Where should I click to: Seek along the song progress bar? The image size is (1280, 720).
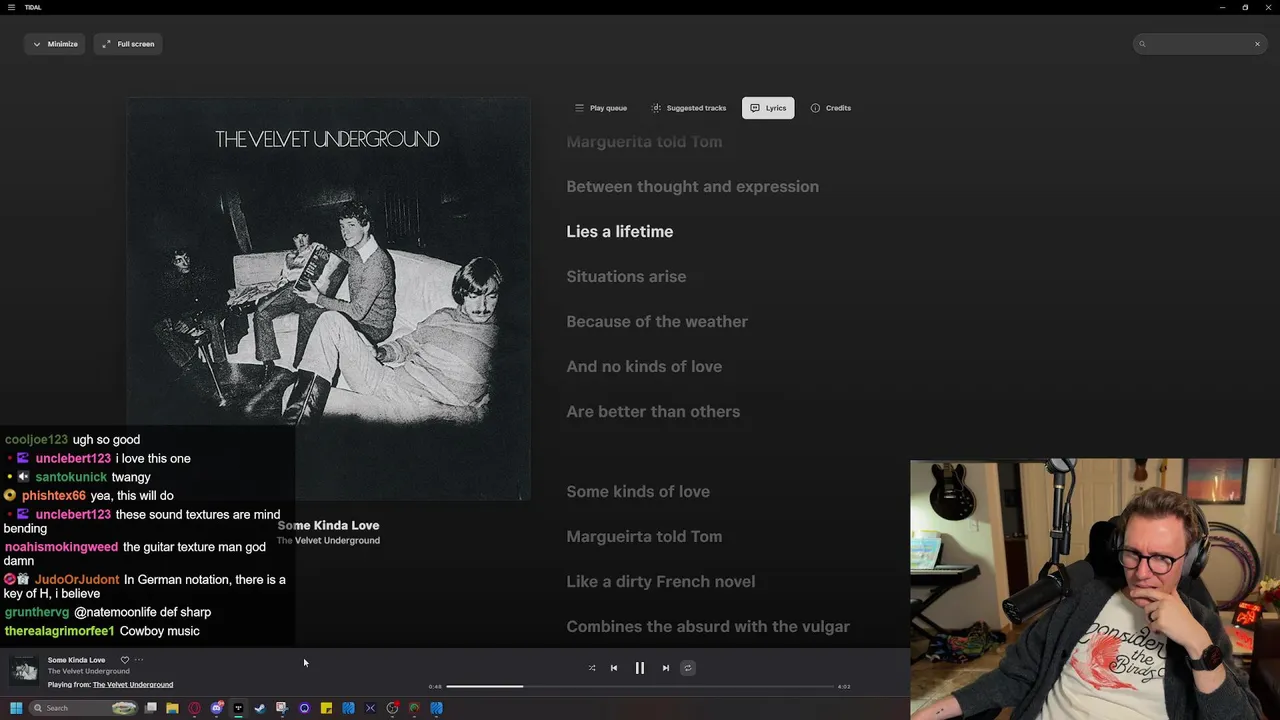640,686
